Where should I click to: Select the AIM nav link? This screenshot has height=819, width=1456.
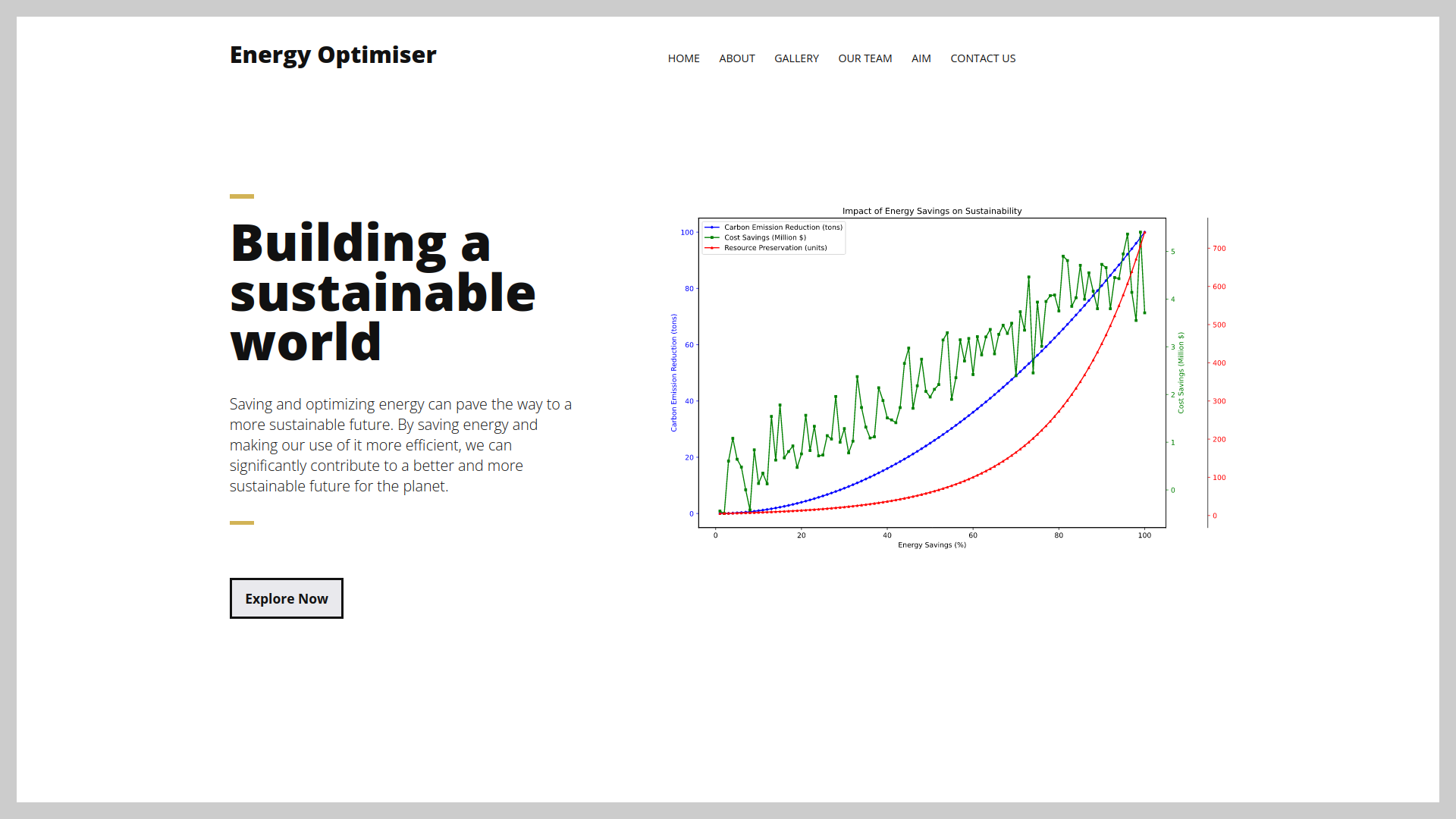click(921, 58)
